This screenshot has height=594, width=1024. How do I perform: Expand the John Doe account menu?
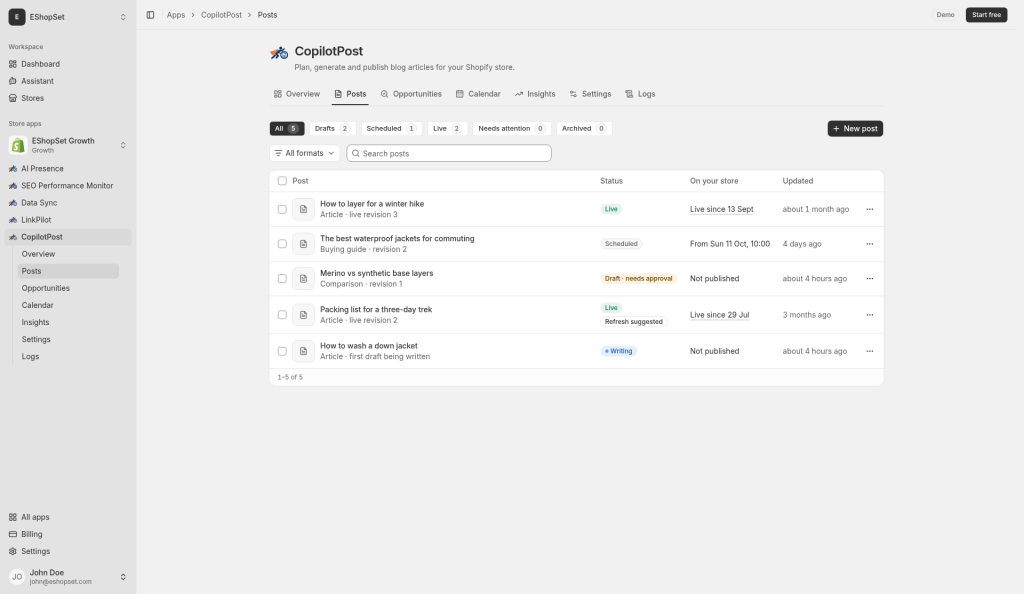[123, 577]
